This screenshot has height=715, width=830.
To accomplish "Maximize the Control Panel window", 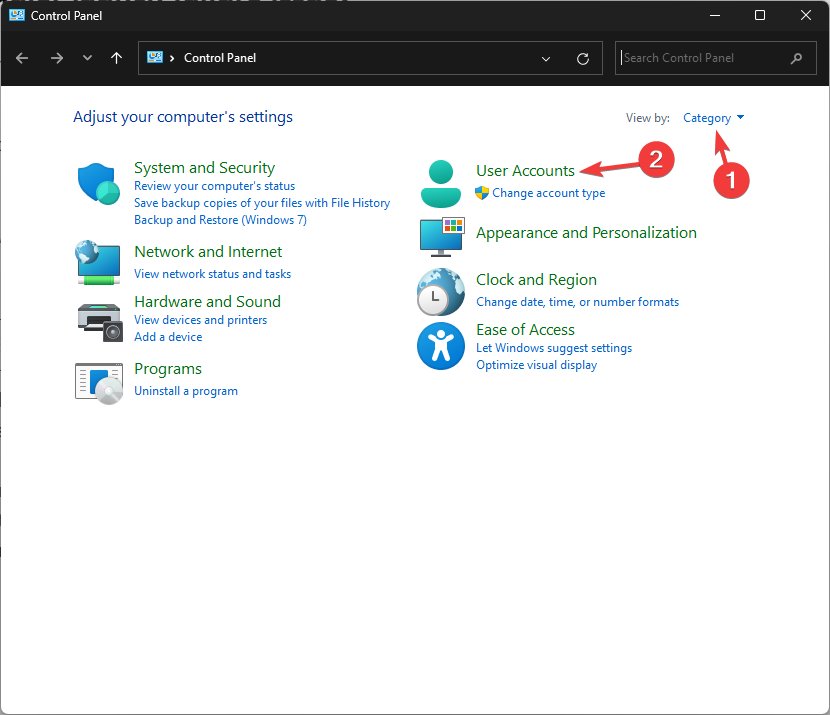I will pos(760,15).
